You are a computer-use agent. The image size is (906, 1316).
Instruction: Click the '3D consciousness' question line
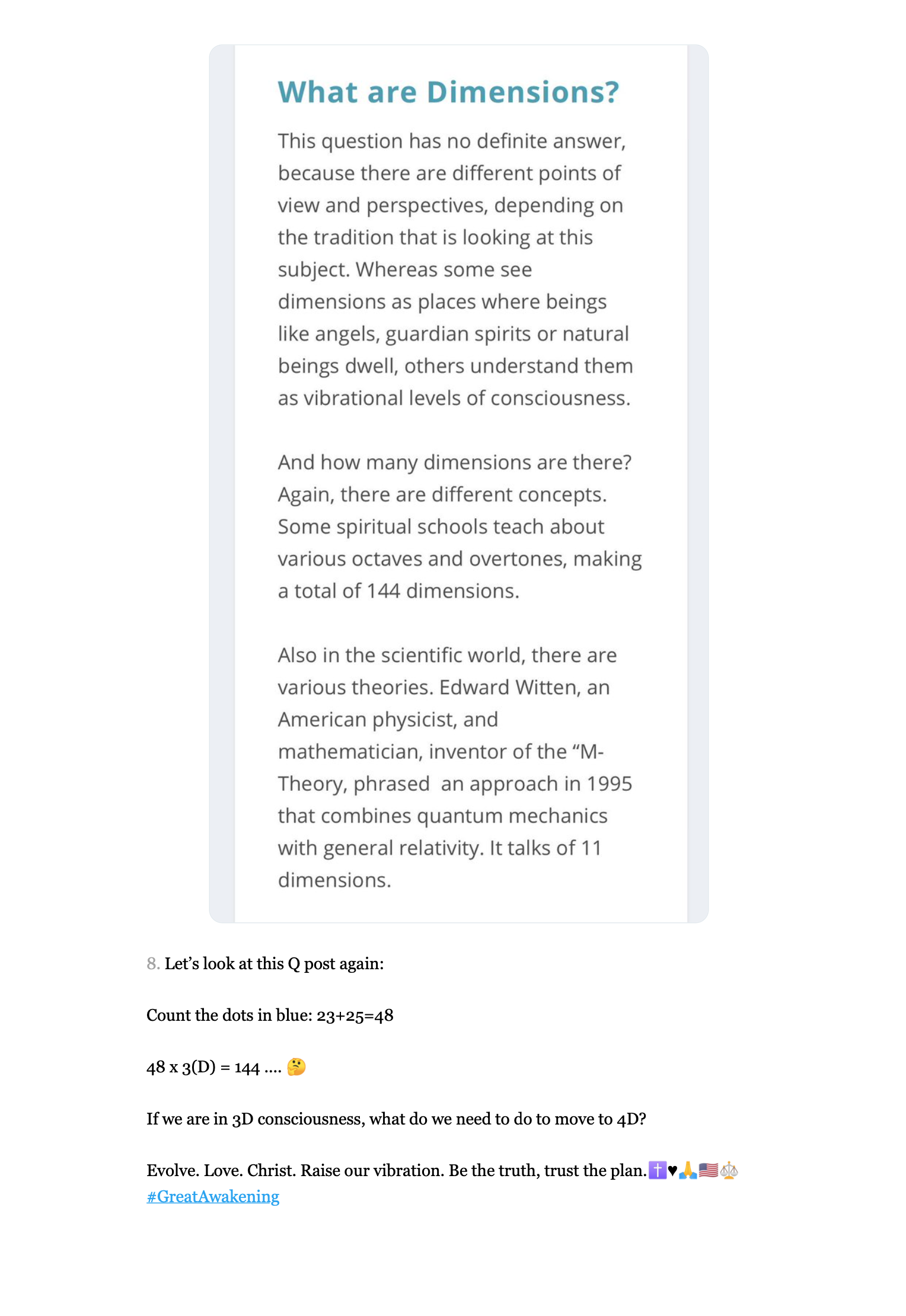point(396,1119)
